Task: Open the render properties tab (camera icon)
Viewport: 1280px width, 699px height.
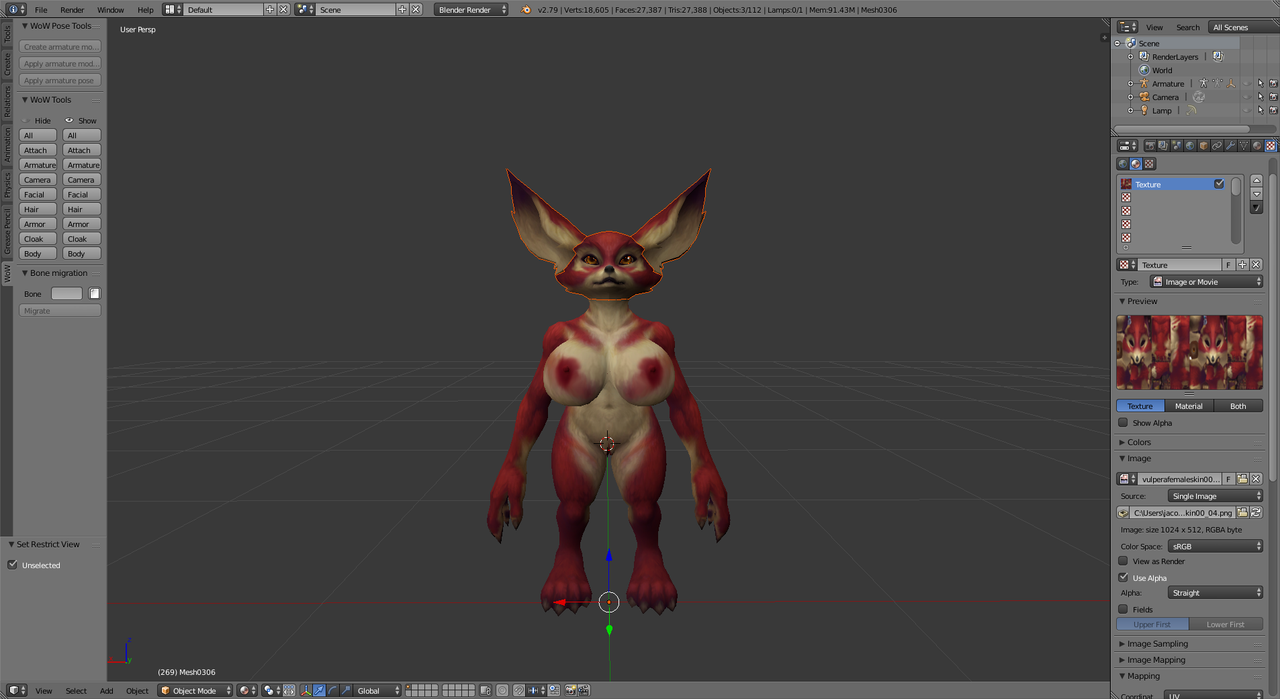Action: 1150,146
